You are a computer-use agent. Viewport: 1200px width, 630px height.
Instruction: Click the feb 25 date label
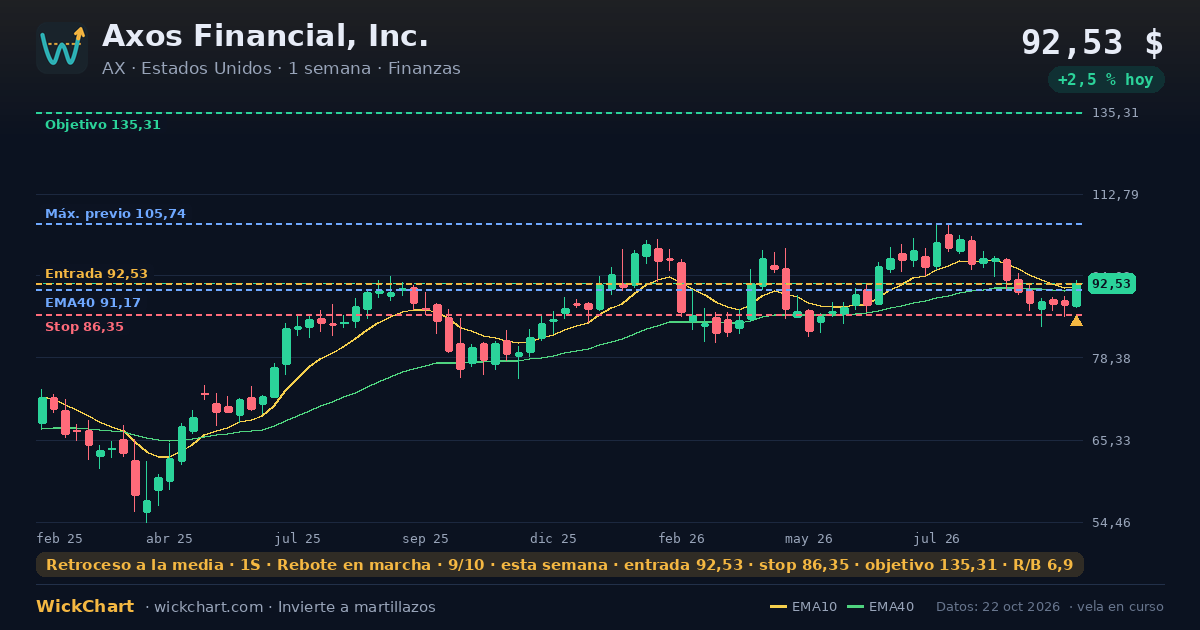click(x=60, y=538)
